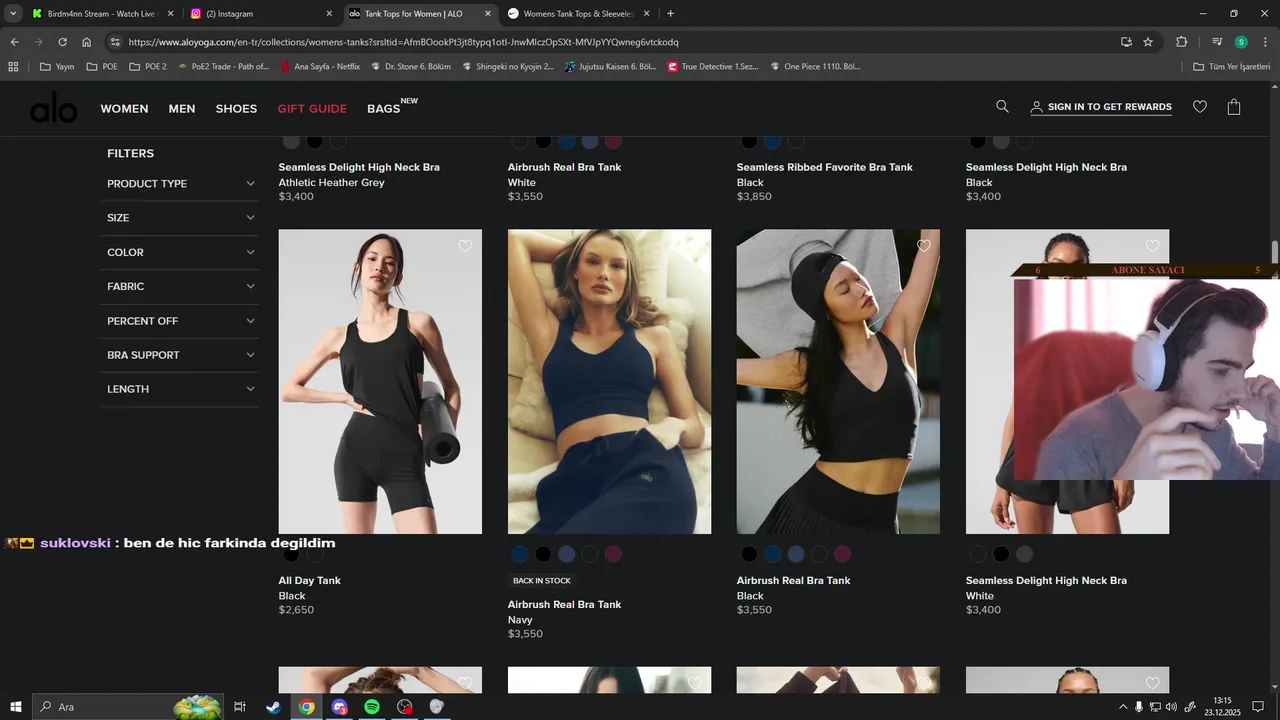The width and height of the screenshot is (1280, 720).
Task: Expand the SIZE filter
Action: (181, 218)
